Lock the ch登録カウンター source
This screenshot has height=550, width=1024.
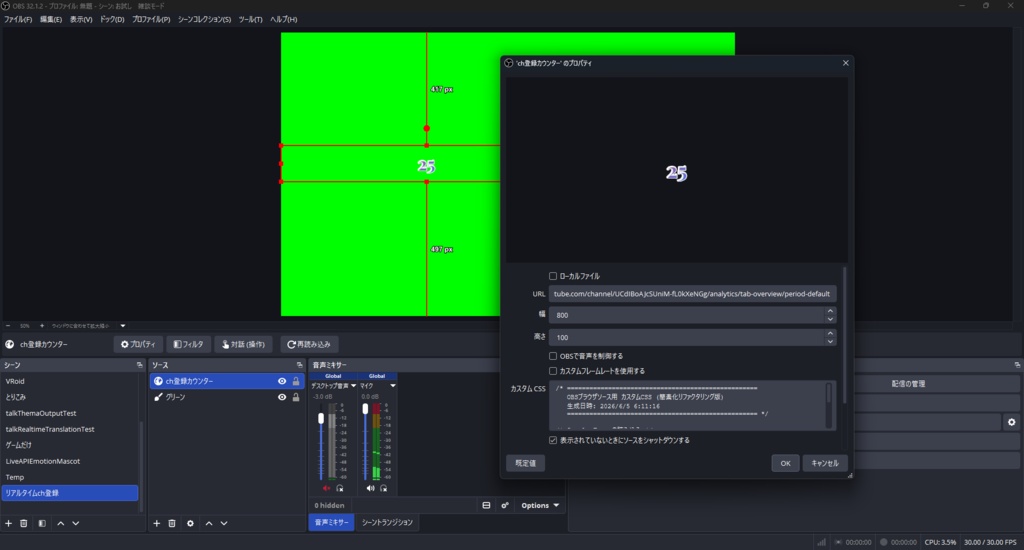pos(296,381)
